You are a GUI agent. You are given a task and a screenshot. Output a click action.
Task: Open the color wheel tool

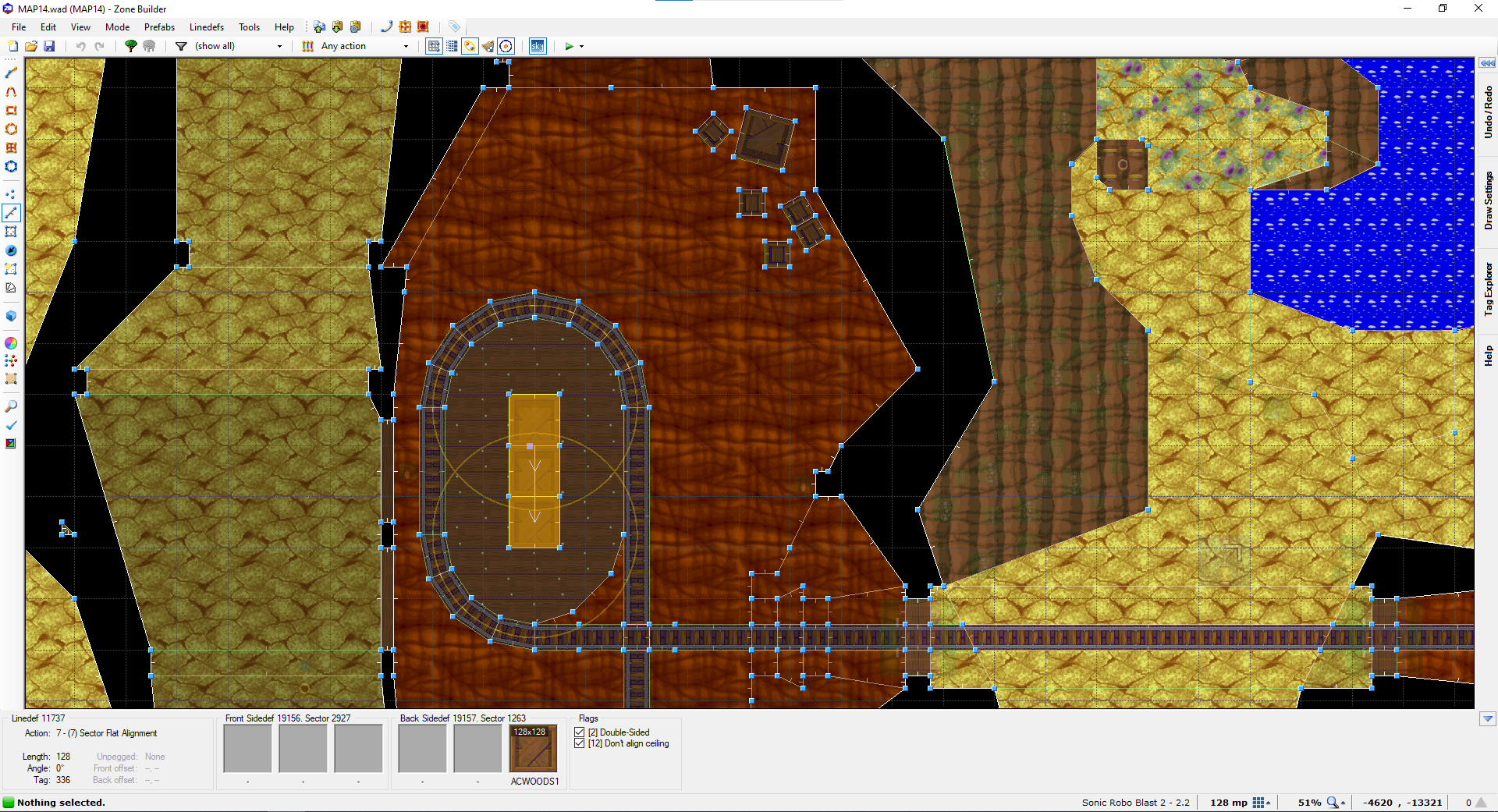pos(11,343)
